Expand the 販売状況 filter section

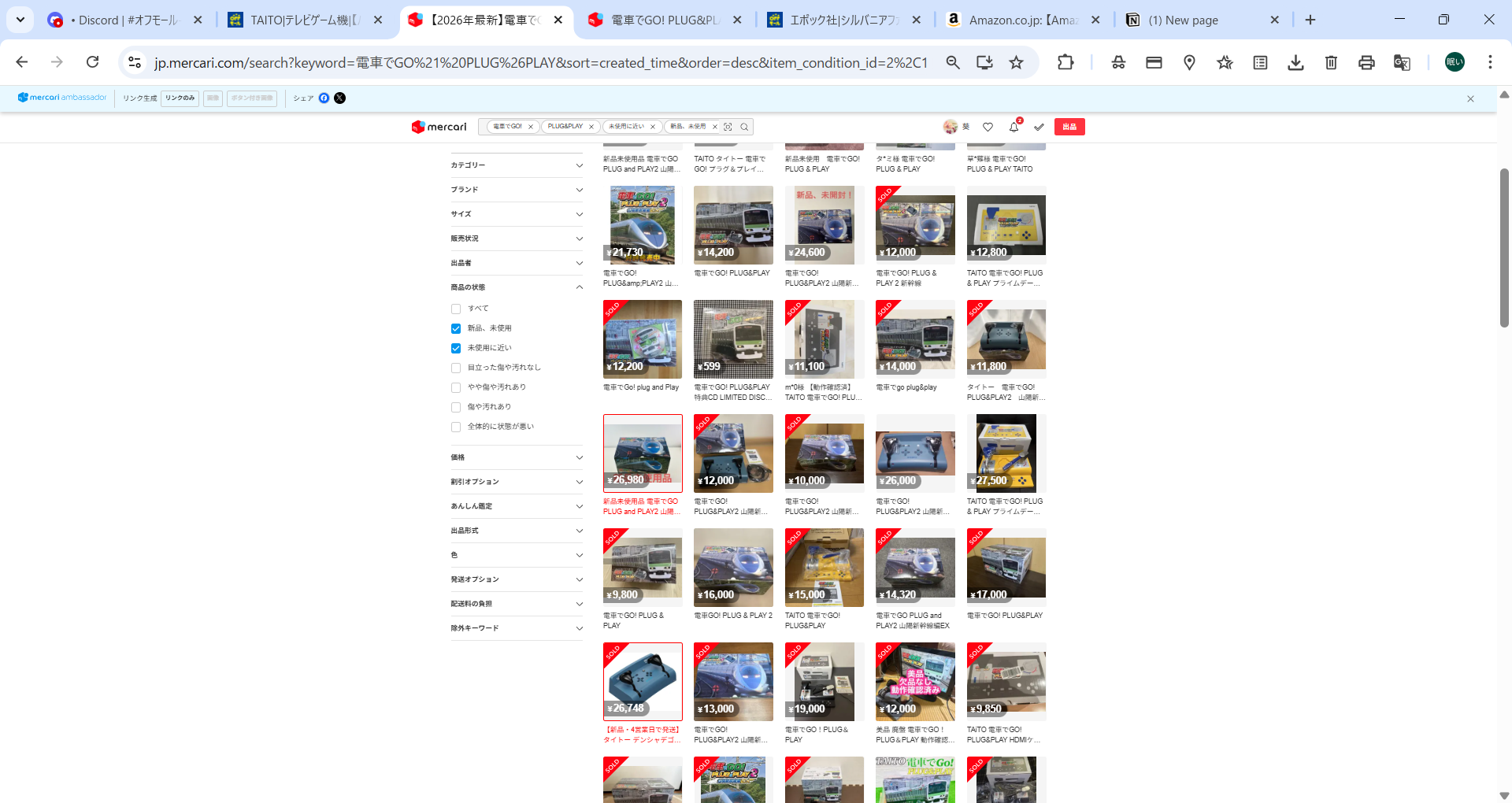pos(517,239)
